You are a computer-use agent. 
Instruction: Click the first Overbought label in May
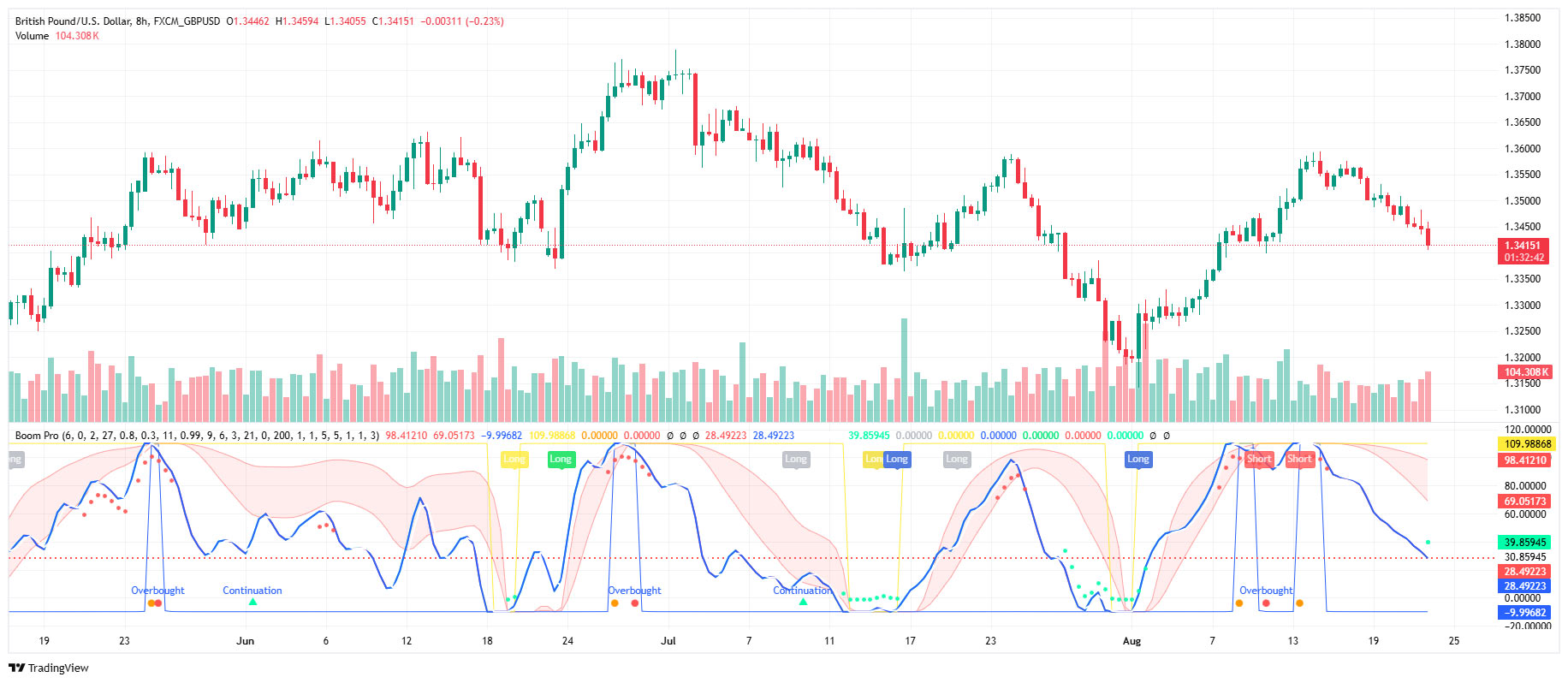click(x=157, y=591)
